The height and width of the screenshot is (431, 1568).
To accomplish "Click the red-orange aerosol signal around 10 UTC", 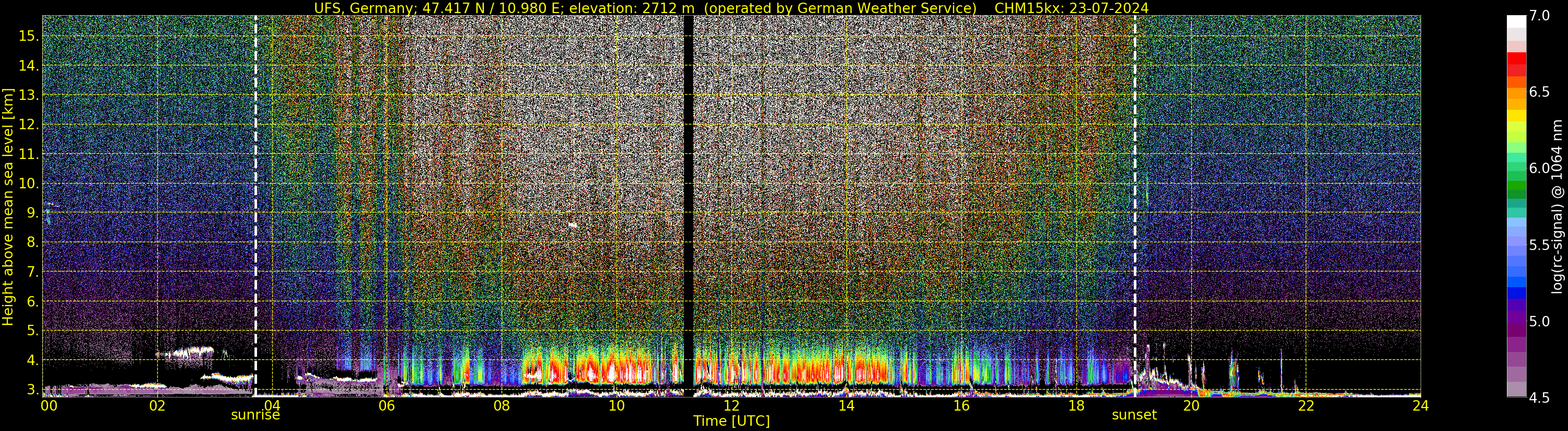I will [x=612, y=366].
